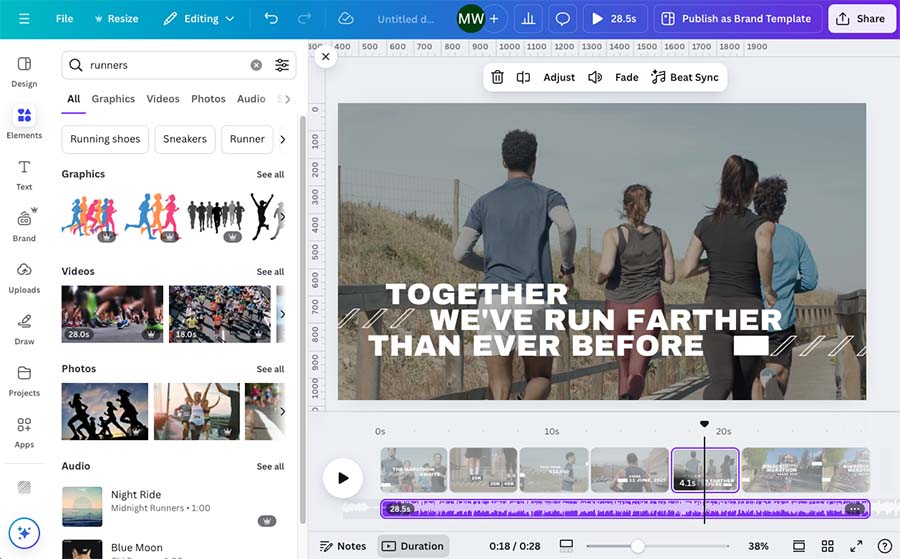900x559 pixels.
Task: Select the Sneakers suggestion chip
Action: (x=185, y=139)
